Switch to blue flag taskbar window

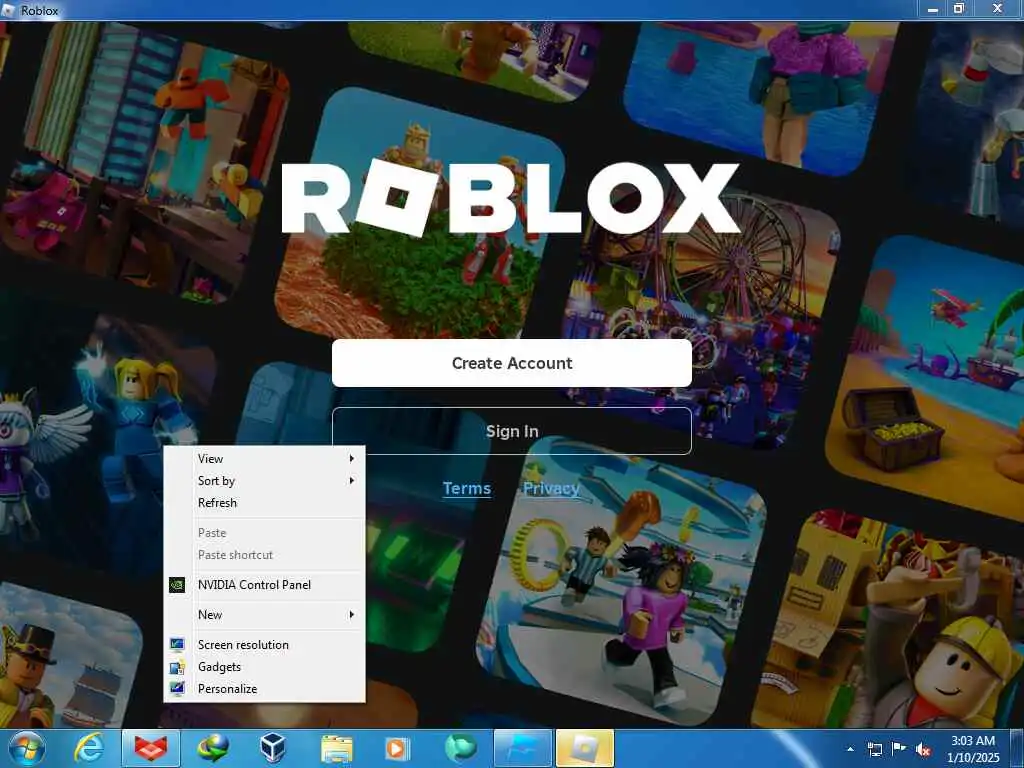(522, 748)
